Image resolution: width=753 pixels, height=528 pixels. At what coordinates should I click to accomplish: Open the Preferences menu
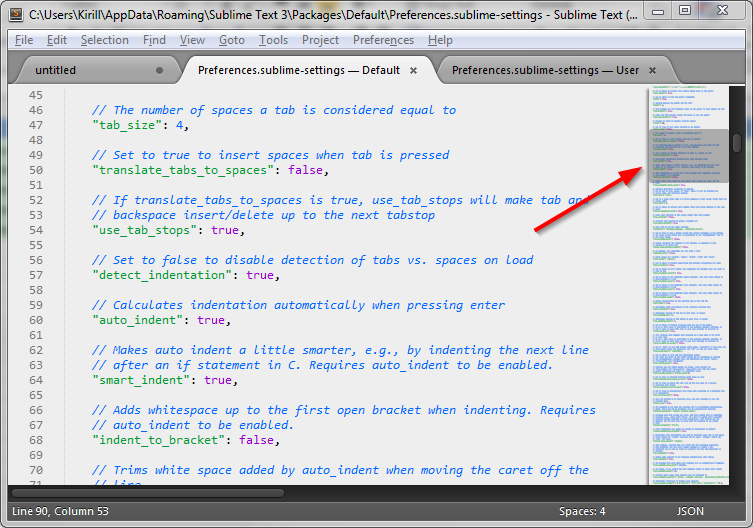pos(383,40)
